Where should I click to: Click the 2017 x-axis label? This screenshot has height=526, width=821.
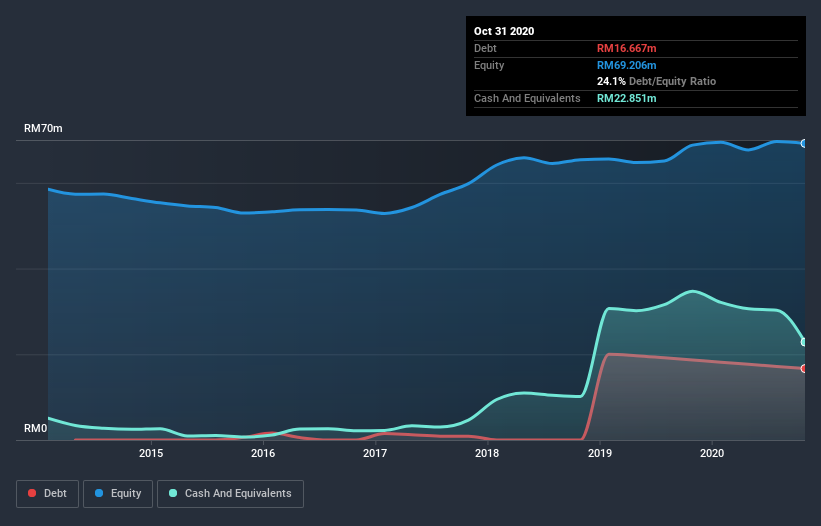click(375, 453)
